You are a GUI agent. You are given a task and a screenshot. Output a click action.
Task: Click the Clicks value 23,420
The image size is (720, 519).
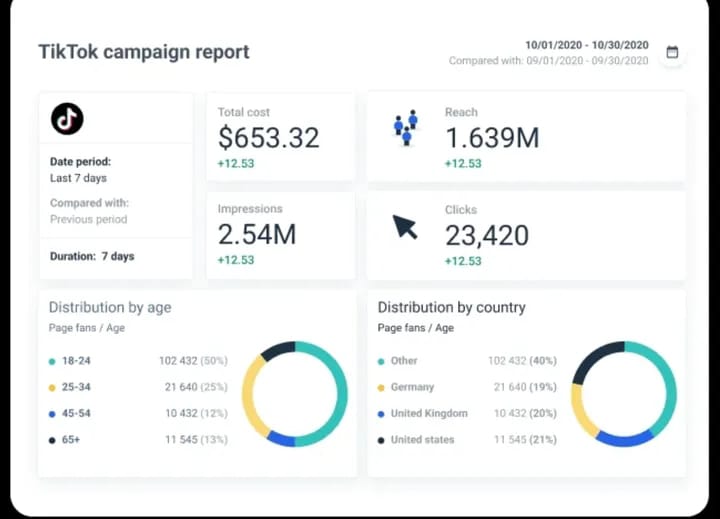(487, 235)
